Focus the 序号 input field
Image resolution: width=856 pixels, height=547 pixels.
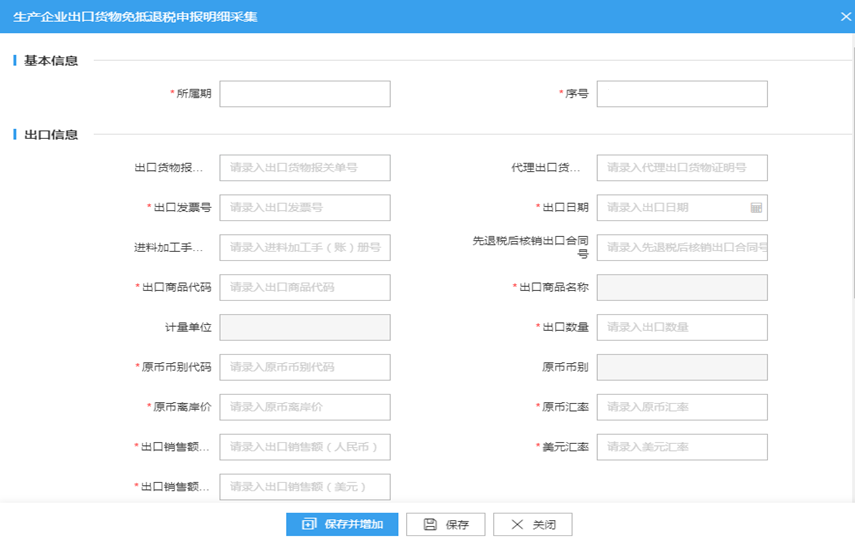point(682,94)
